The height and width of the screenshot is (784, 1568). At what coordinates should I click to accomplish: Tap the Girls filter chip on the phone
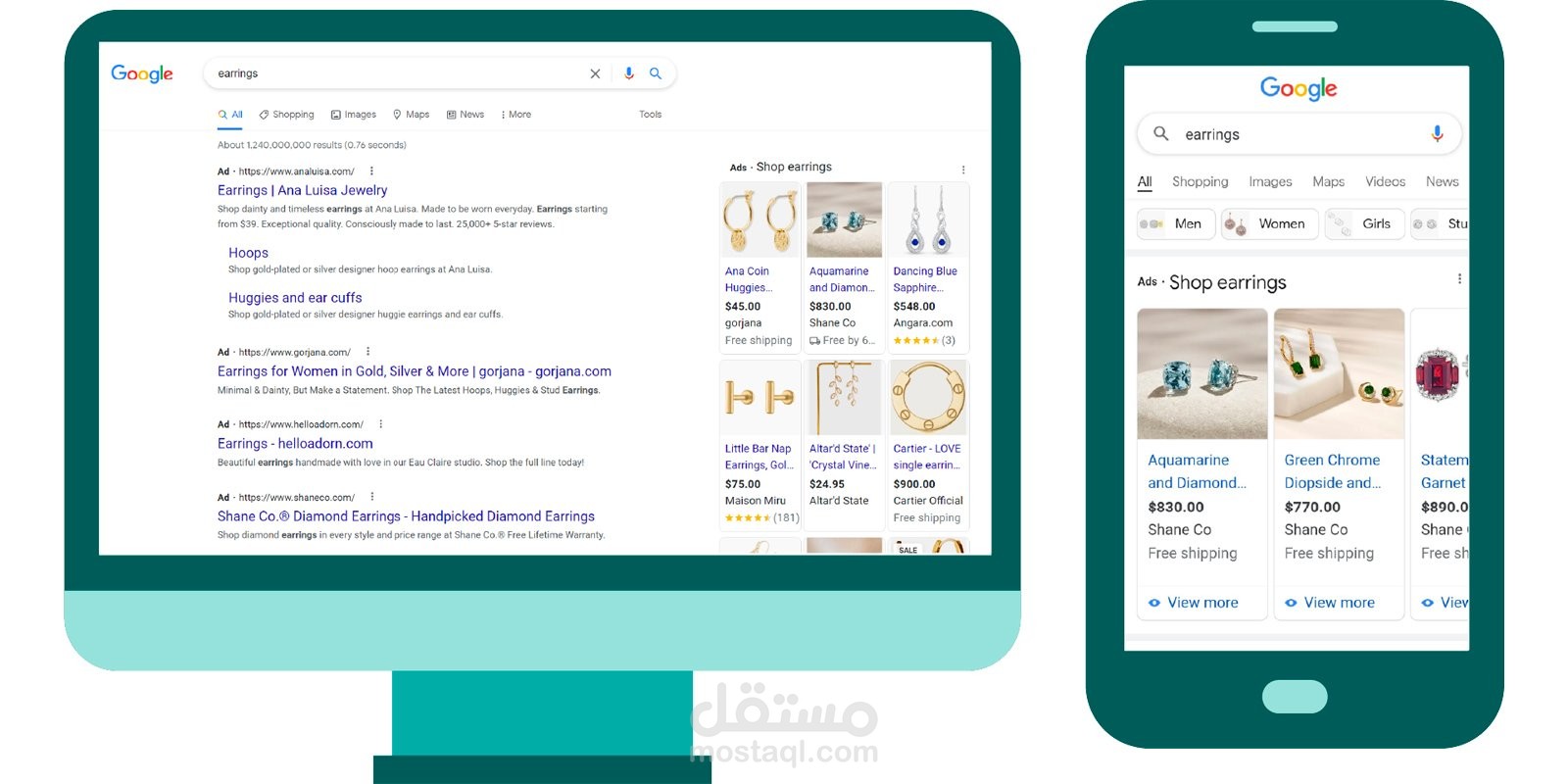pyautogui.click(x=1365, y=224)
